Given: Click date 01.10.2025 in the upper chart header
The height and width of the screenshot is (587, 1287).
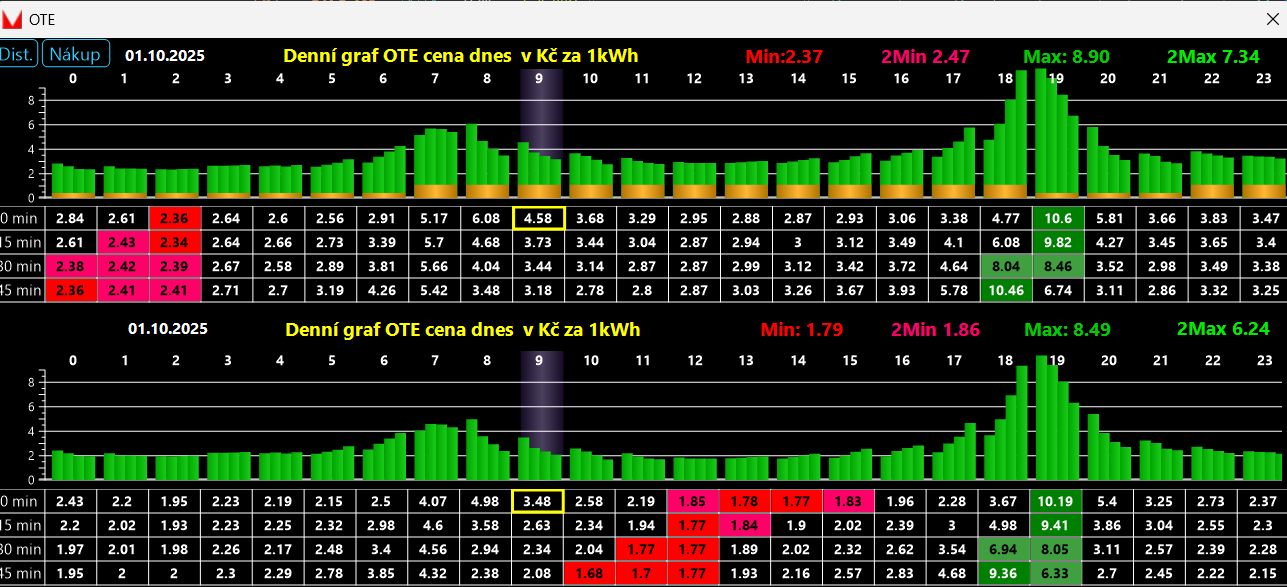Looking at the screenshot, I should [x=164, y=56].
